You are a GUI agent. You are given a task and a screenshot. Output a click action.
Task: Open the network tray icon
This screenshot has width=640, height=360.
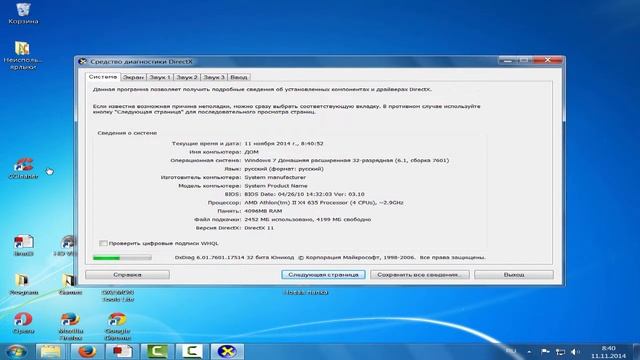(x=560, y=351)
